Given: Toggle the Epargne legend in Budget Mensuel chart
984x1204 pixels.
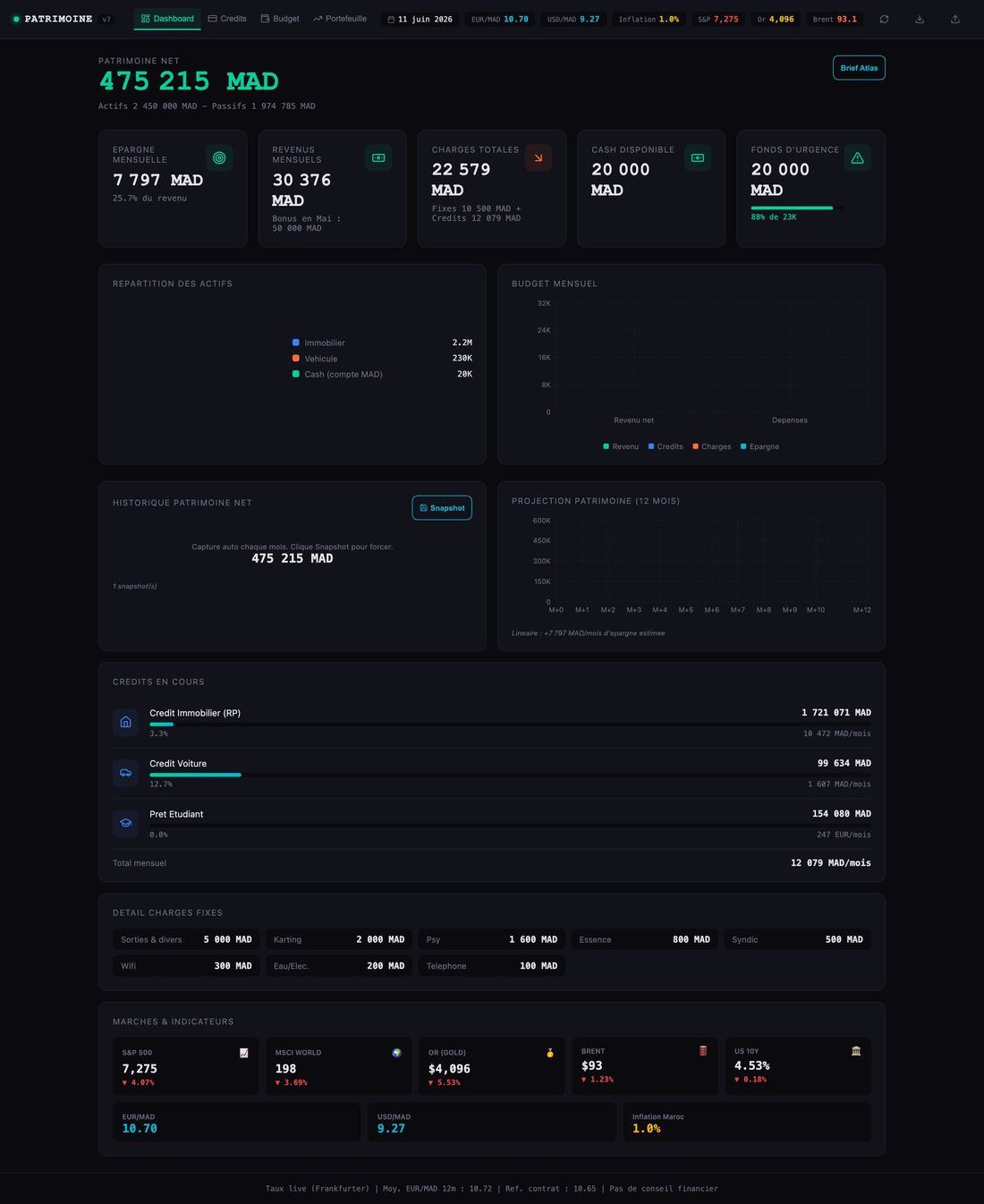Looking at the screenshot, I should click(x=759, y=446).
